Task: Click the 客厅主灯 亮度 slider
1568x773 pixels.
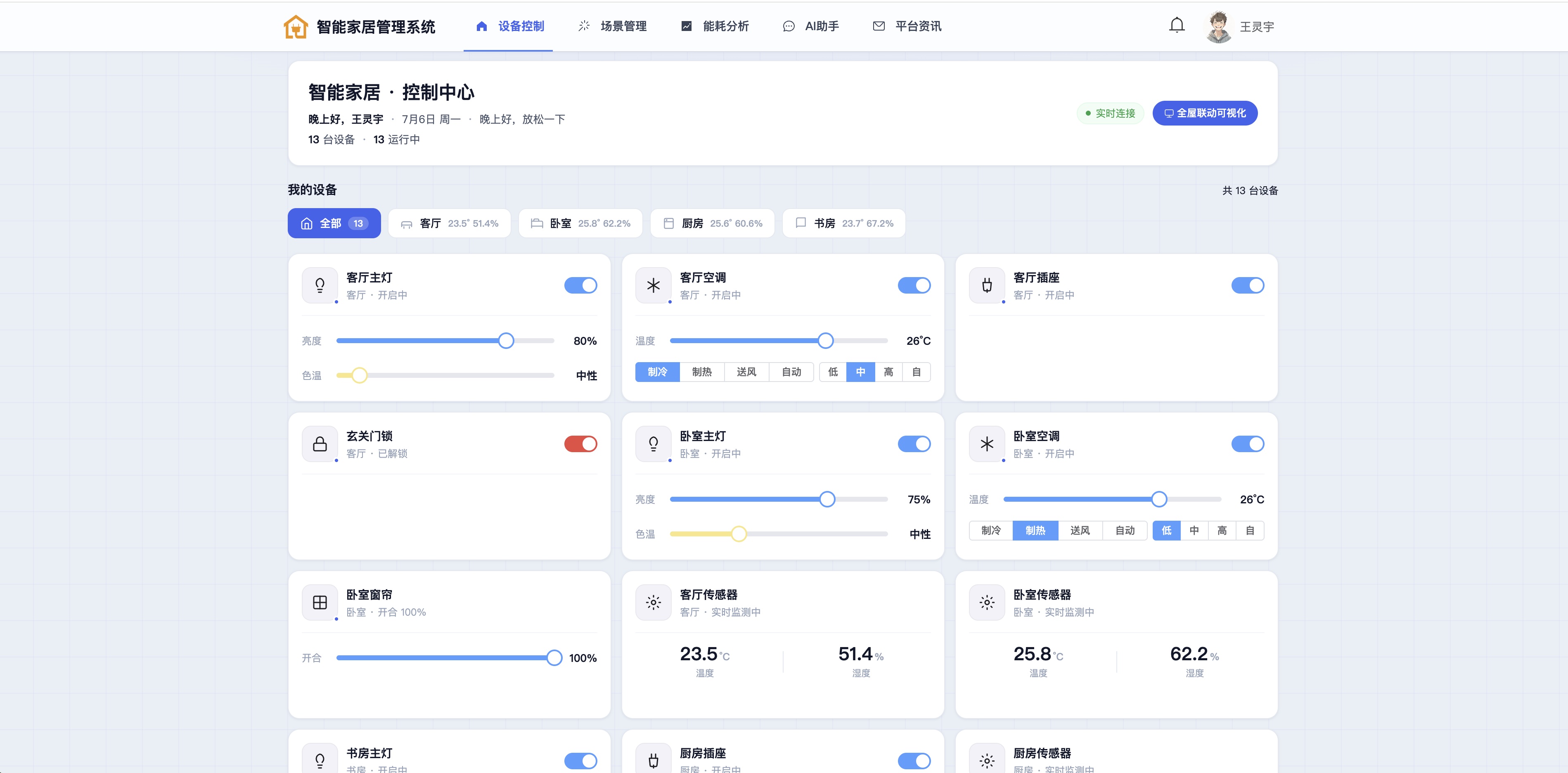Action: click(445, 341)
